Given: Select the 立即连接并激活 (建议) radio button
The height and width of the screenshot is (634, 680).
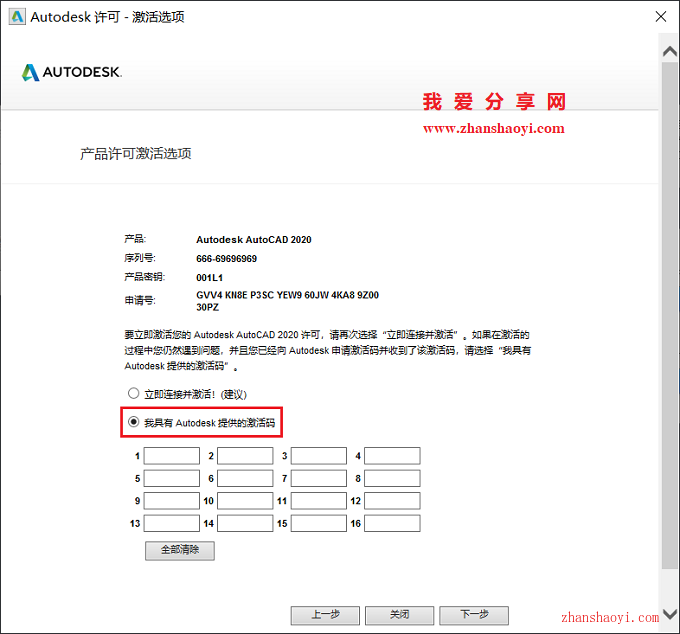Looking at the screenshot, I should point(133,393).
